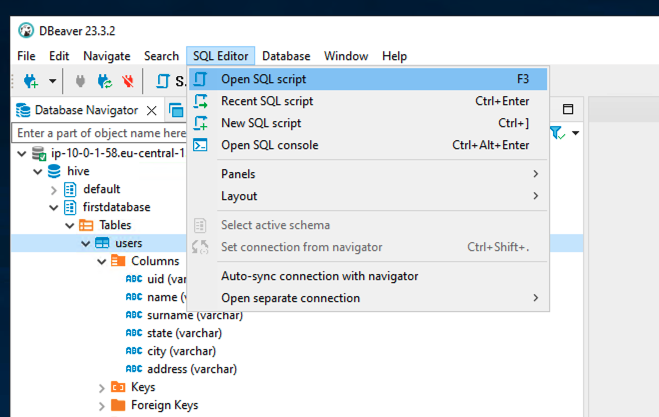The height and width of the screenshot is (417, 659).
Task: Click the Projects tab icon
Action: [x=177, y=110]
